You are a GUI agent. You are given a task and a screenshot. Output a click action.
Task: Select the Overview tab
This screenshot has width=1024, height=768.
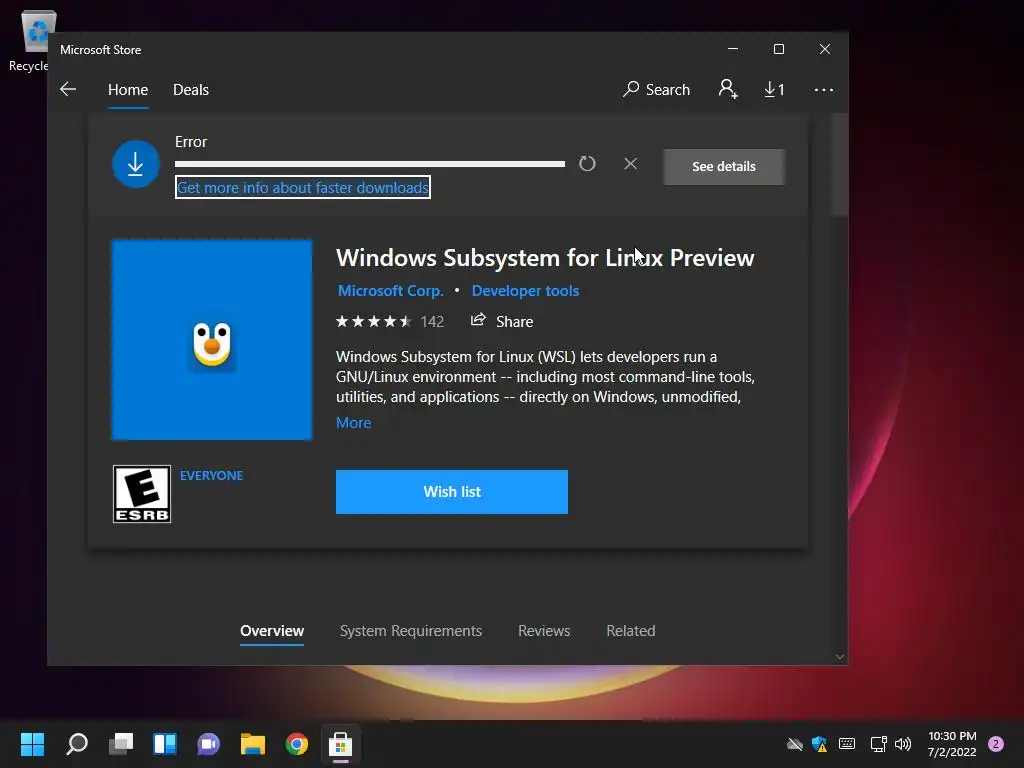[x=272, y=631]
